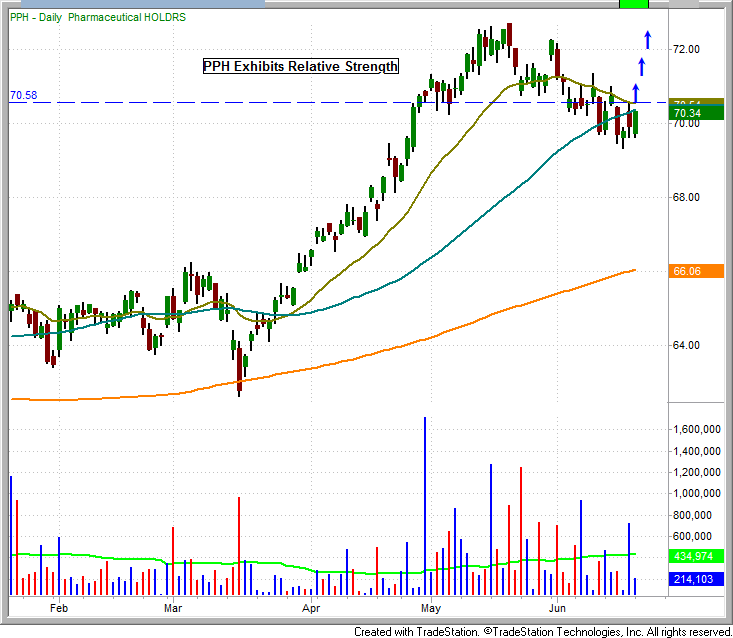
Task: Click the May date axis label
Action: 431,608
